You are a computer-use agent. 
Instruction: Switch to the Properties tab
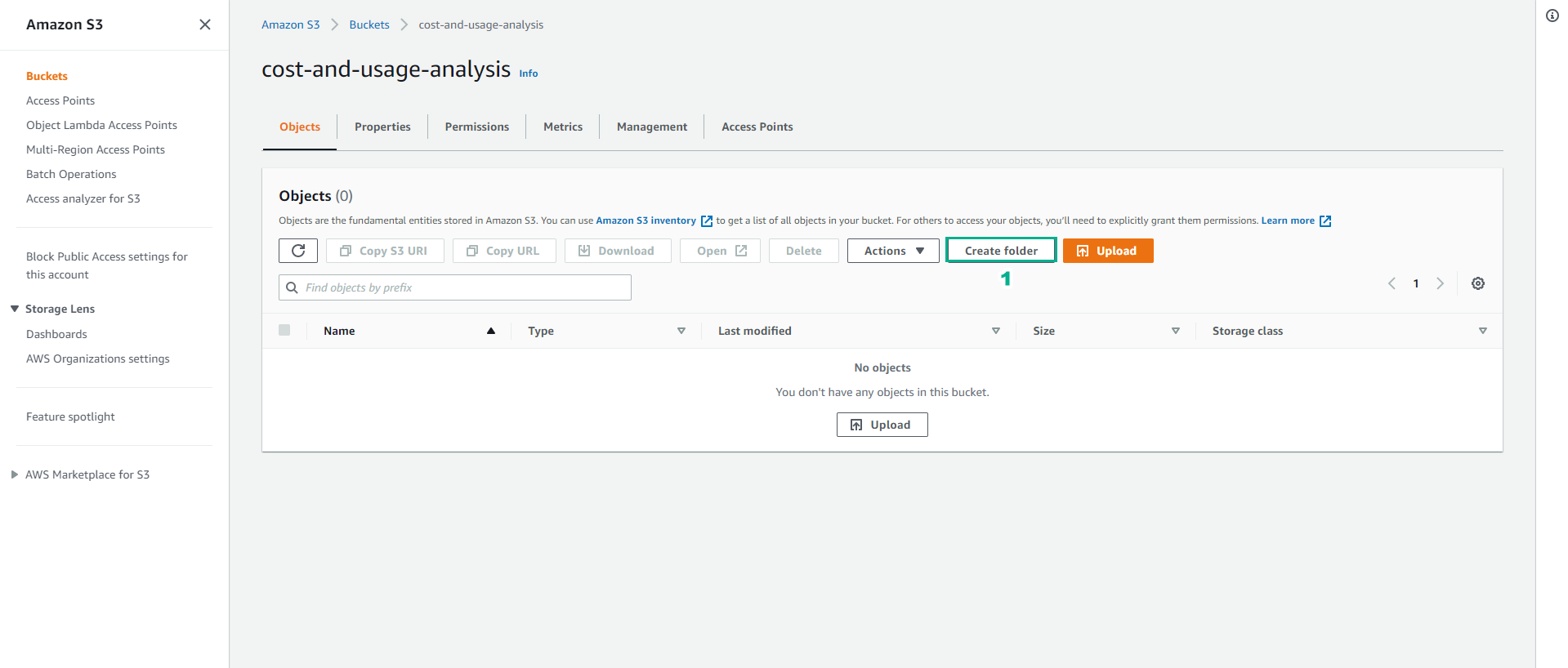click(x=382, y=127)
